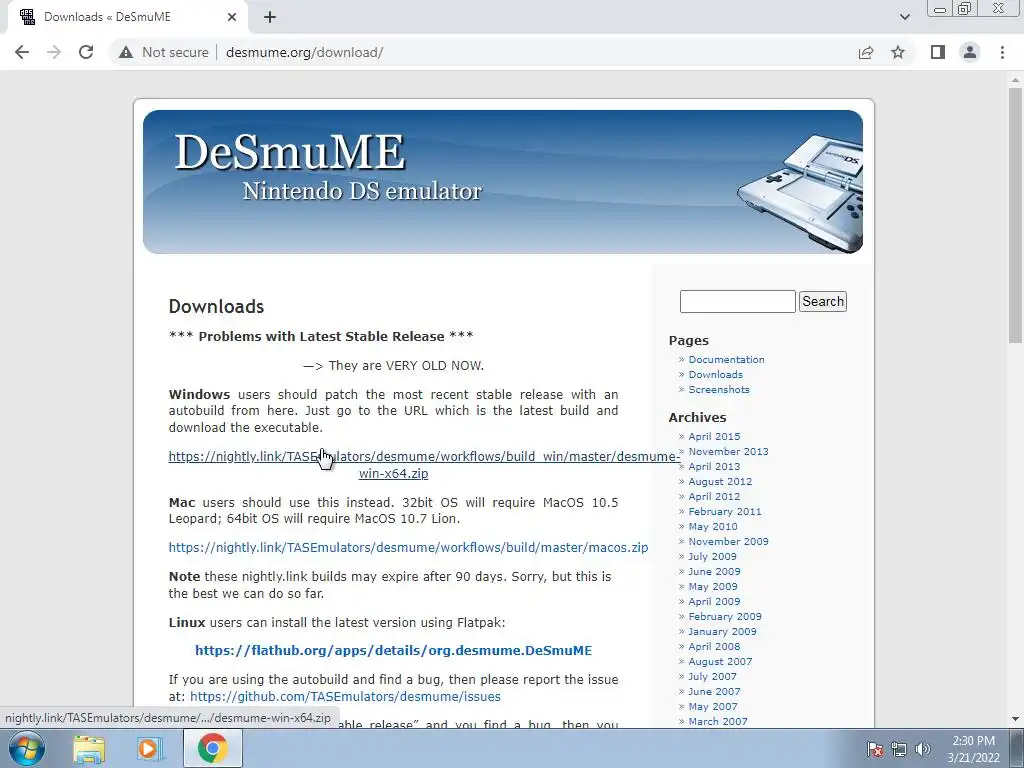Click the scrollbar down arrow
This screenshot has height=768, width=1024.
pyautogui.click(x=1016, y=720)
